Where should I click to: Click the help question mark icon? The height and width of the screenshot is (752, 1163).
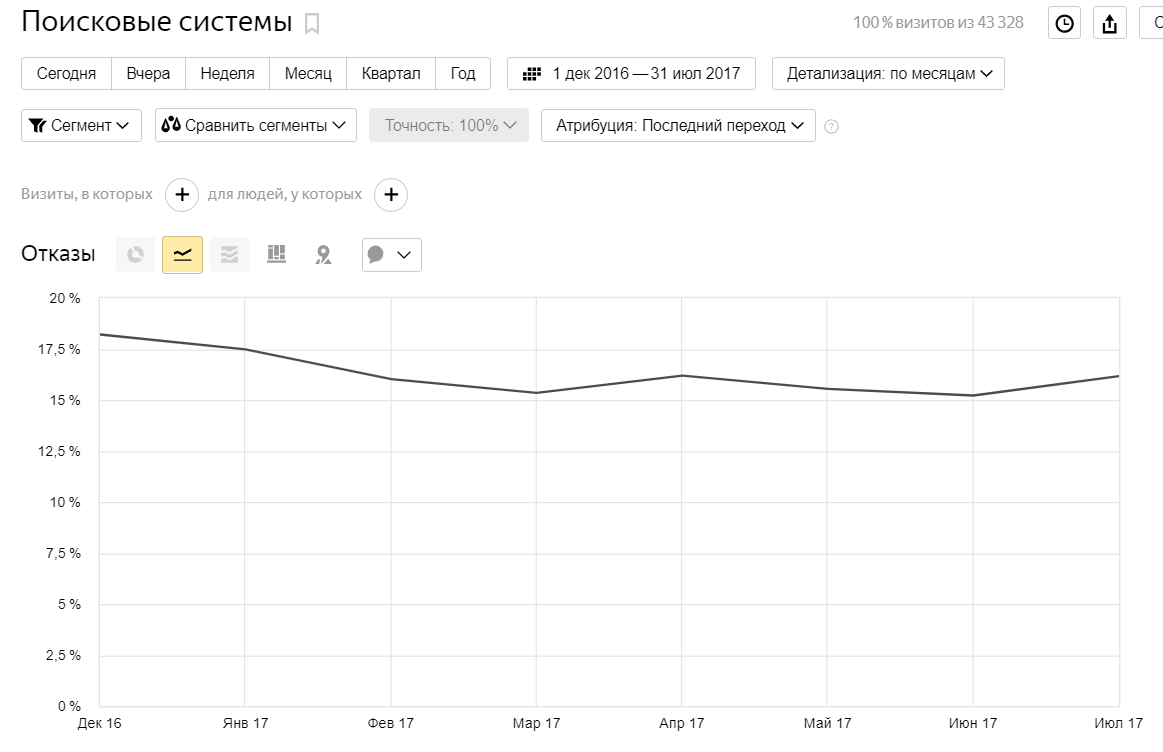tap(831, 126)
